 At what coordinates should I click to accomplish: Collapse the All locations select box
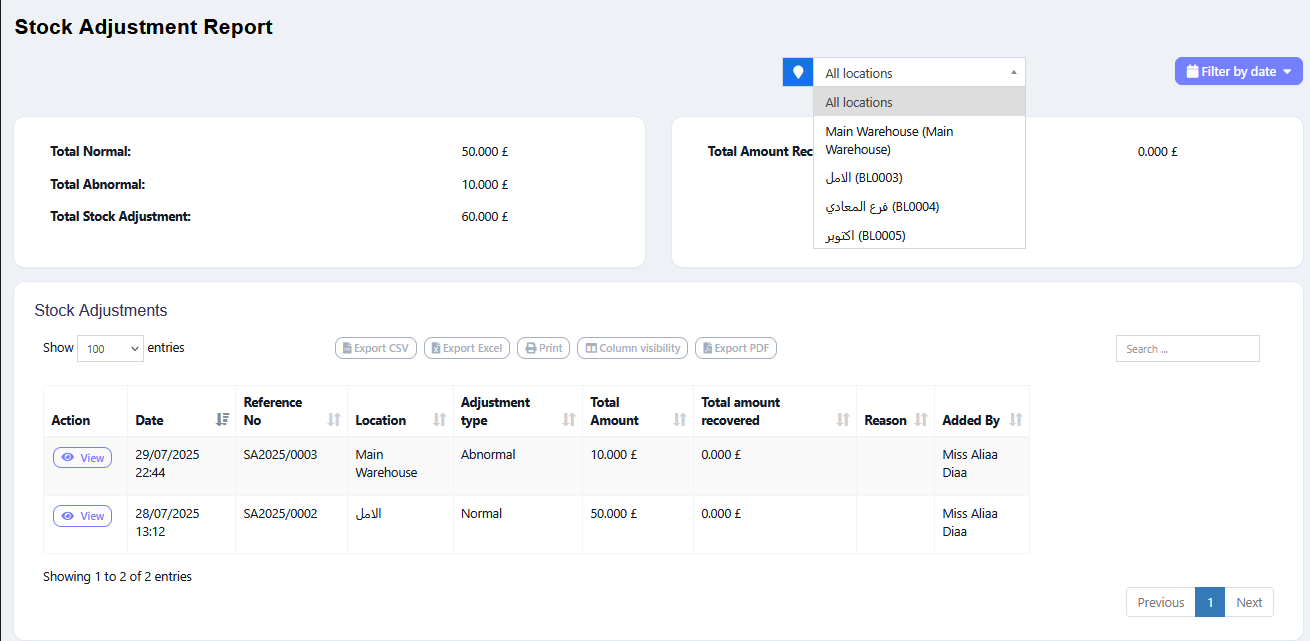point(918,72)
